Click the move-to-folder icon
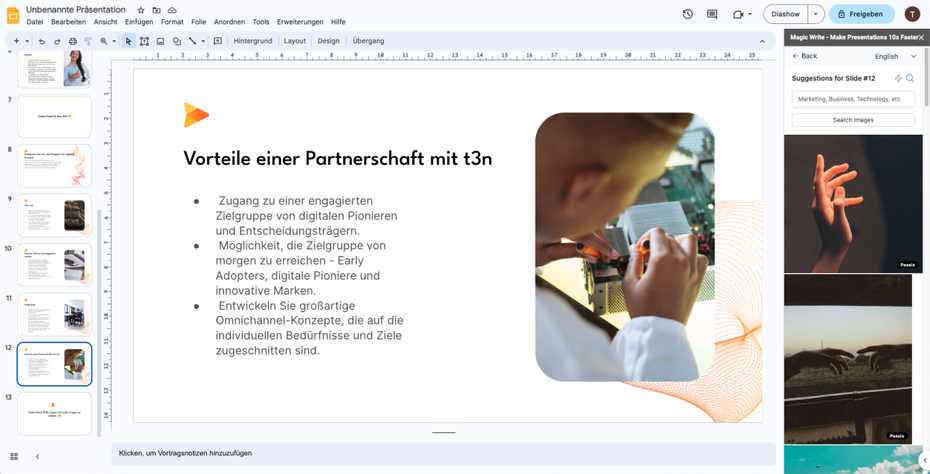 156,10
